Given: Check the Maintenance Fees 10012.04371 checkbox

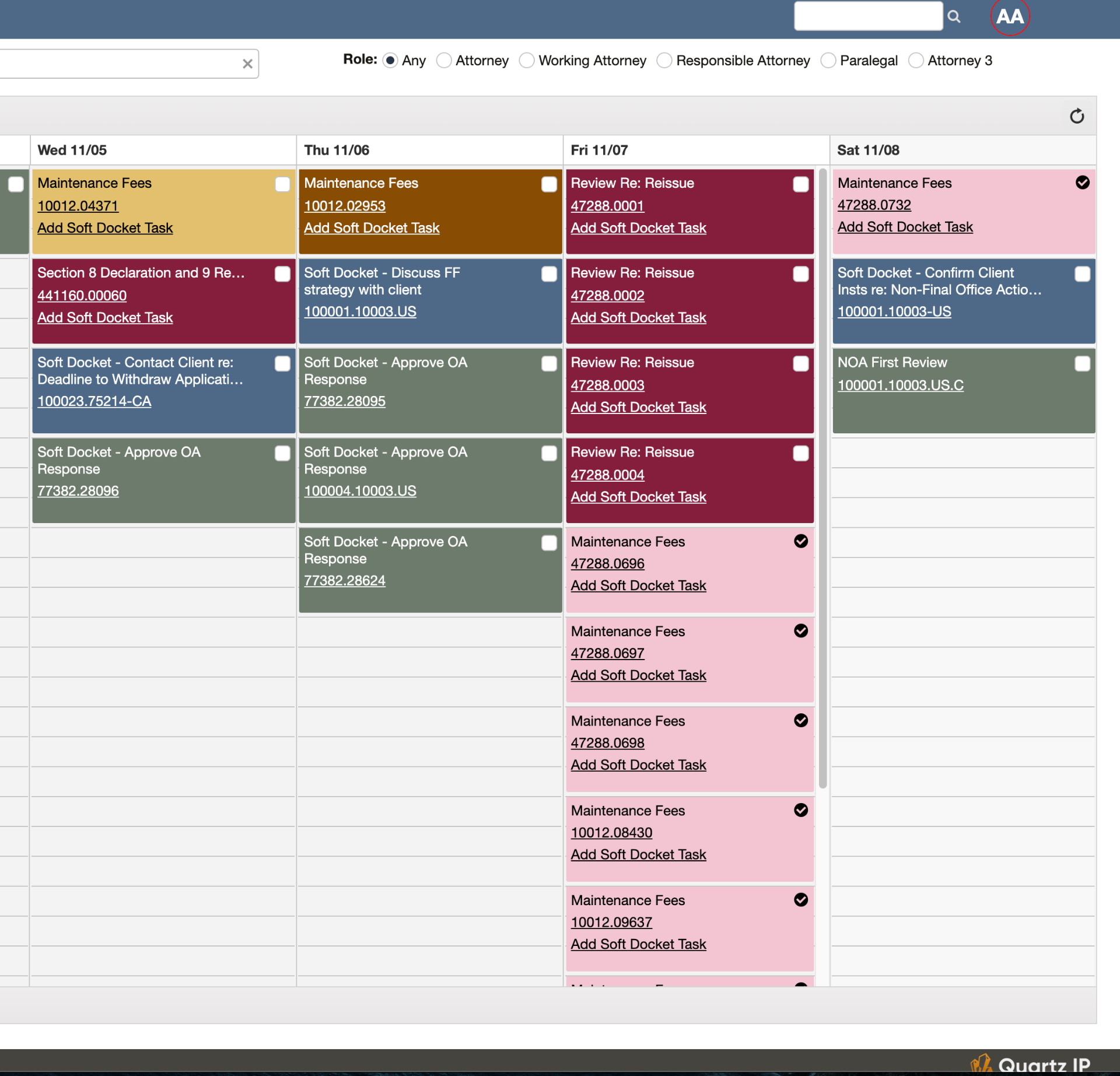Looking at the screenshot, I should (x=282, y=184).
